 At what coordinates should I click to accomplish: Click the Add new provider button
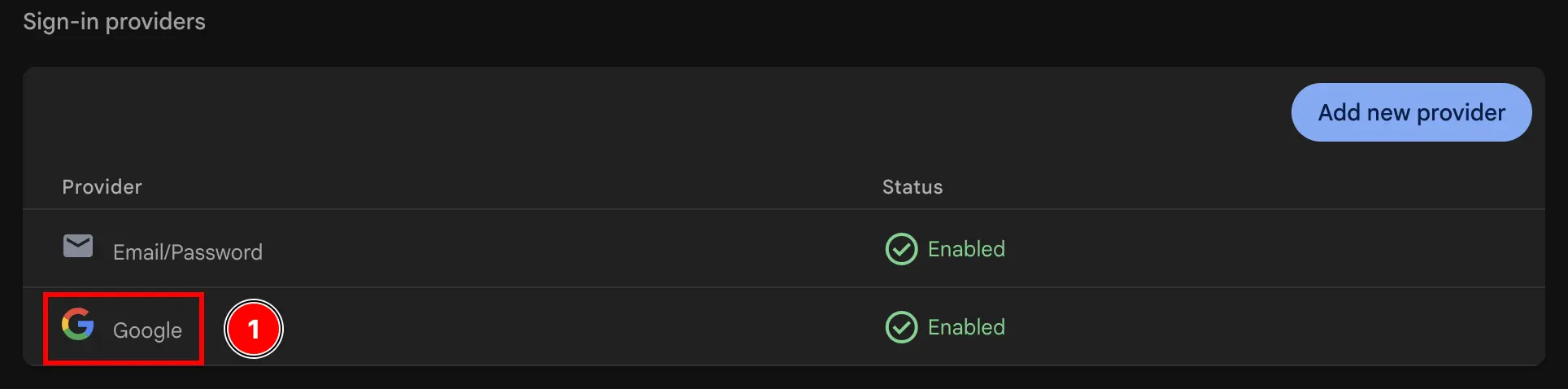1411,112
